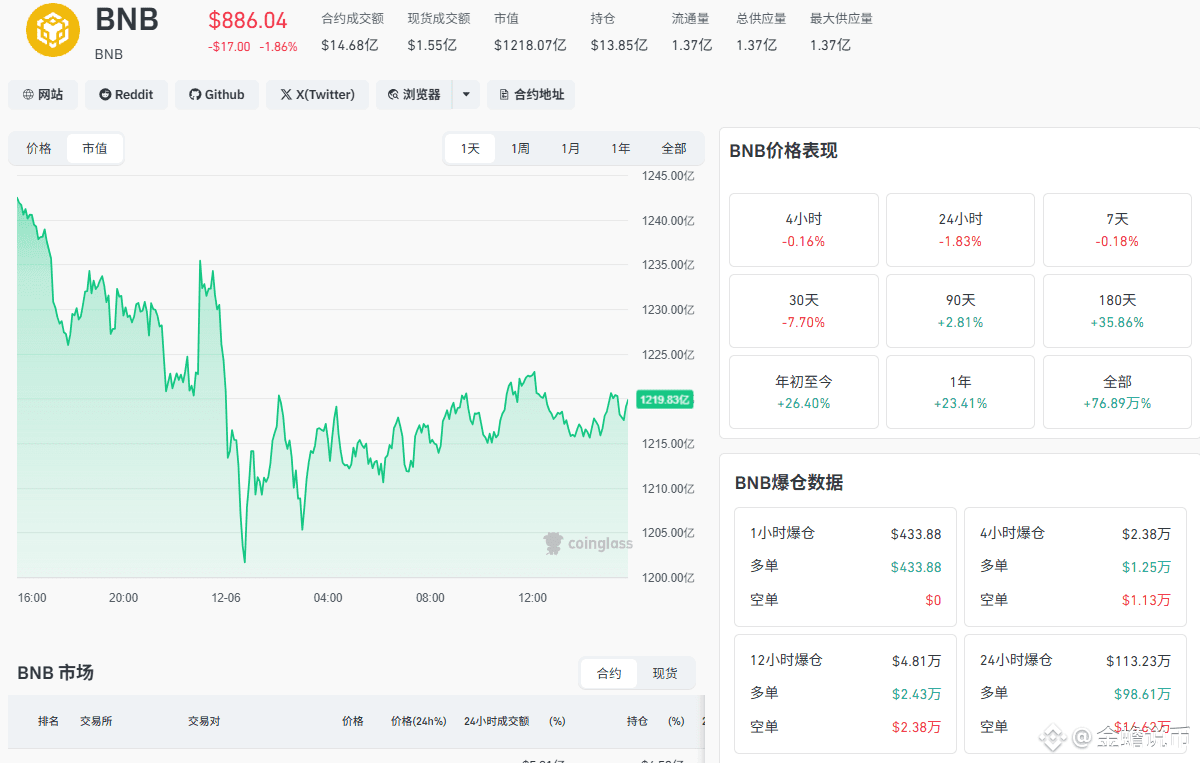
Task: Switch BNB 市场 to 合约 tab
Action: coord(609,674)
